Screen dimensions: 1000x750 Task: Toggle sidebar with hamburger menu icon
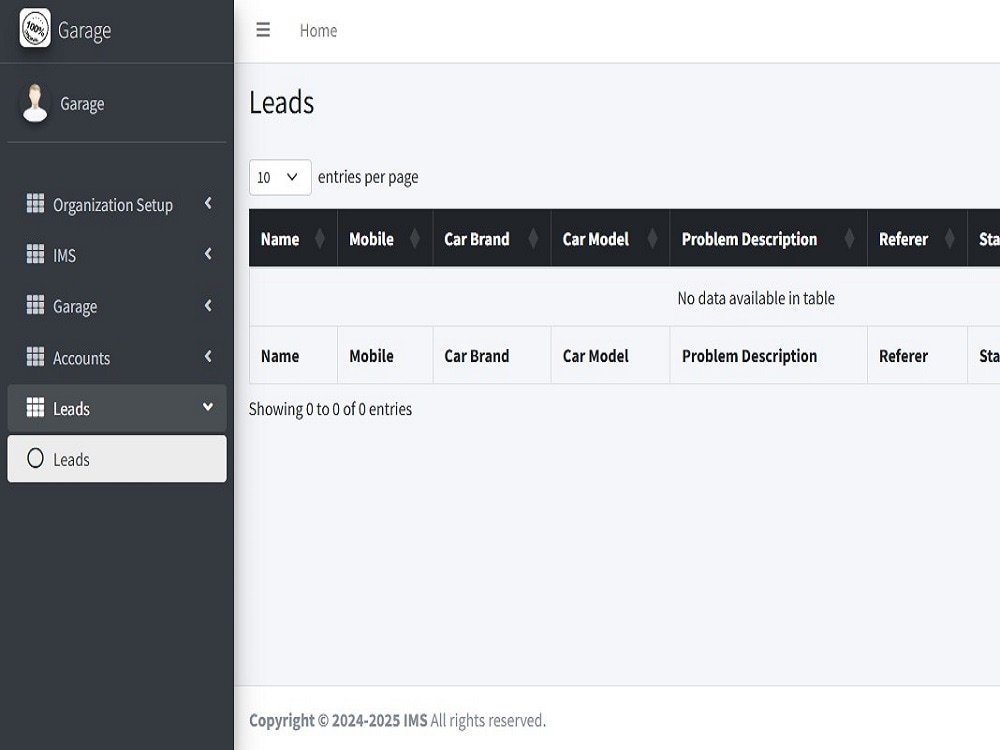coord(263,30)
